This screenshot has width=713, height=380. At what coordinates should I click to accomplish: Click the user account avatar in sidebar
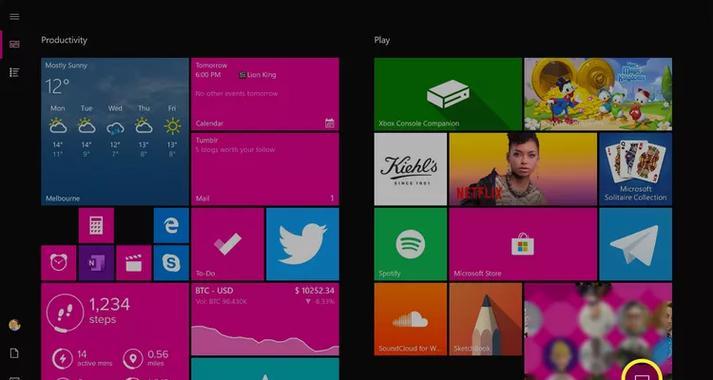pyautogui.click(x=15, y=325)
